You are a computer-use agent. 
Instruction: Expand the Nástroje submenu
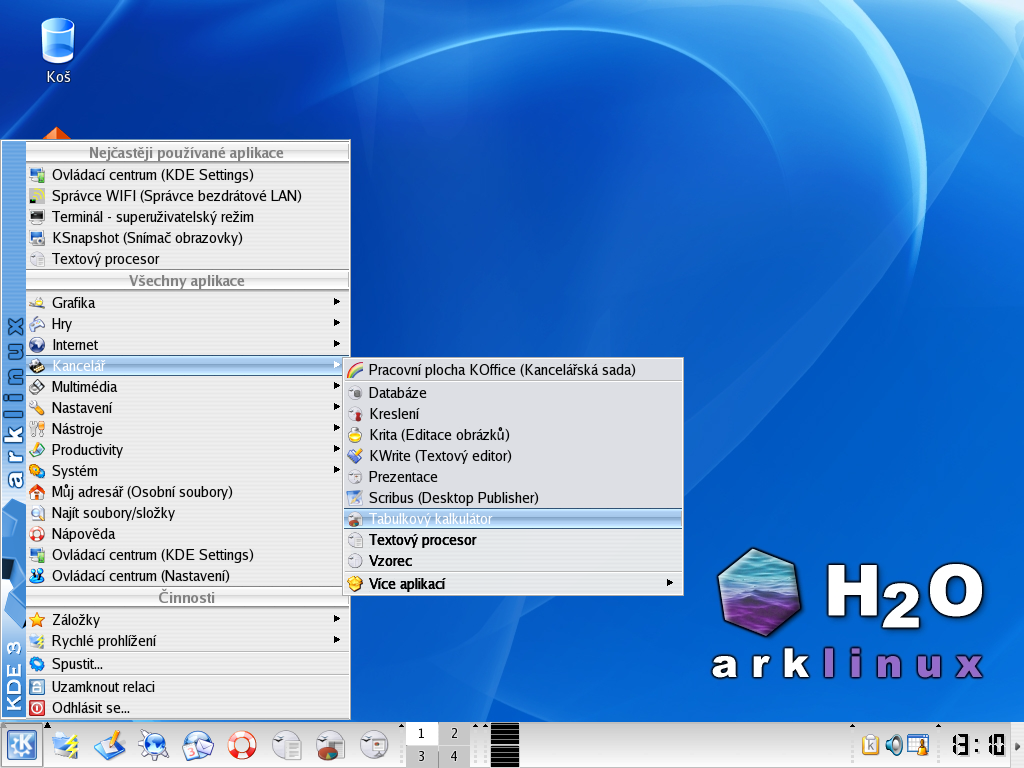[x=187, y=429]
